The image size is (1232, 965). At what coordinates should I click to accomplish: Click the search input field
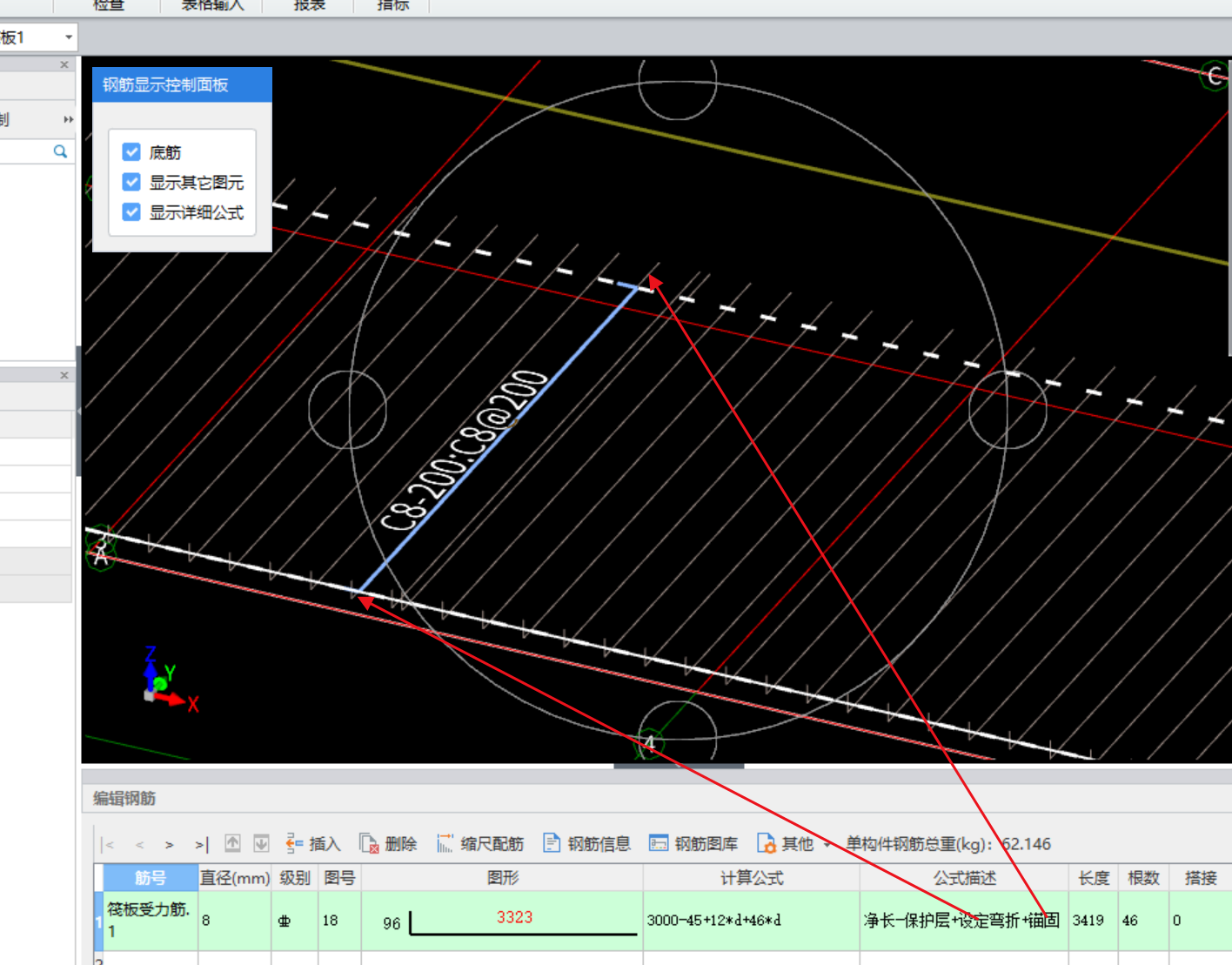coord(26,151)
